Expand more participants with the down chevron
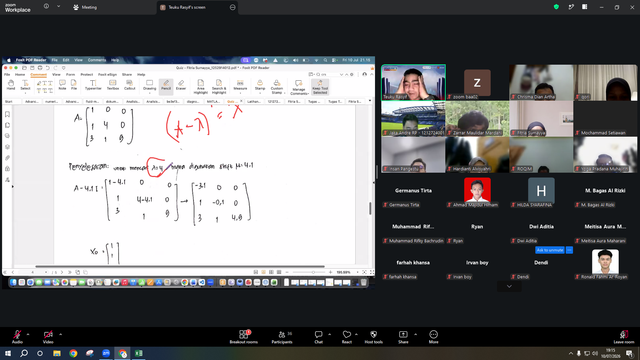 pyautogui.click(x=509, y=286)
